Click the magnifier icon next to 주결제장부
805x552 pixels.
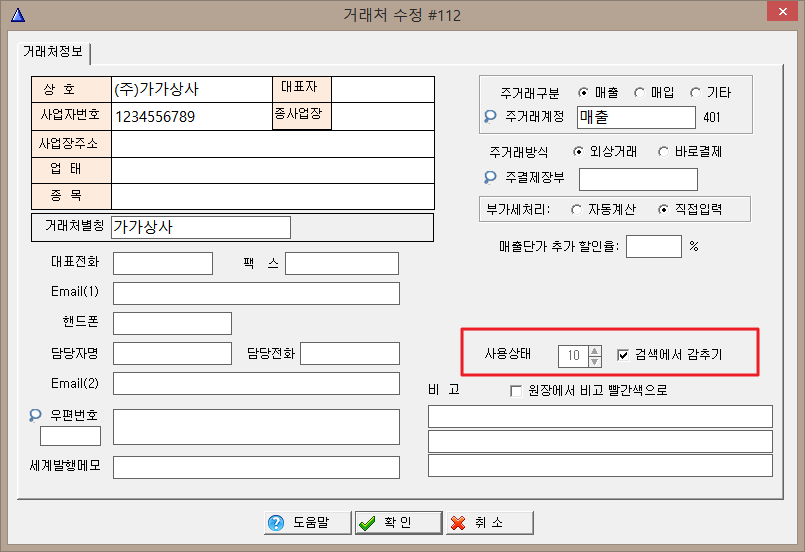pos(490,178)
